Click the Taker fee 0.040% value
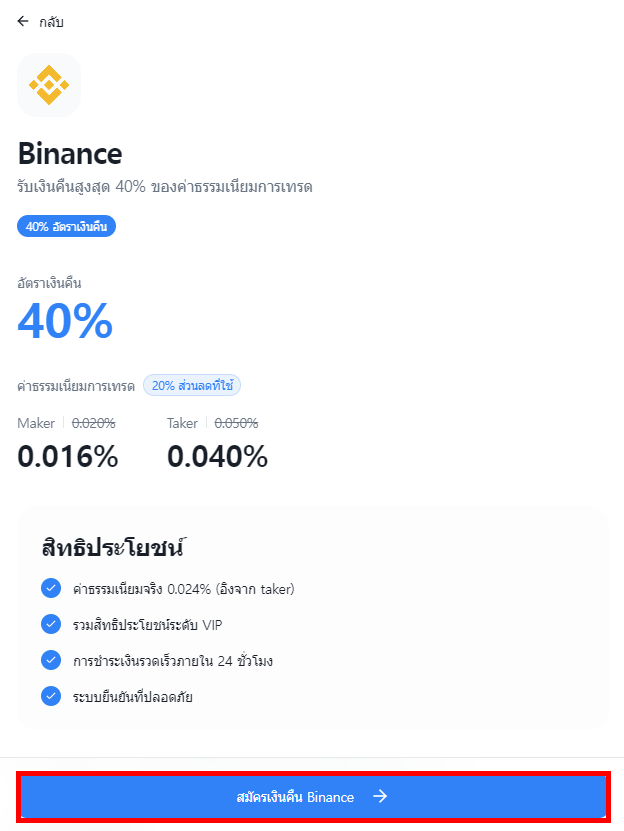This screenshot has height=831, width=624. pyautogui.click(x=217, y=457)
